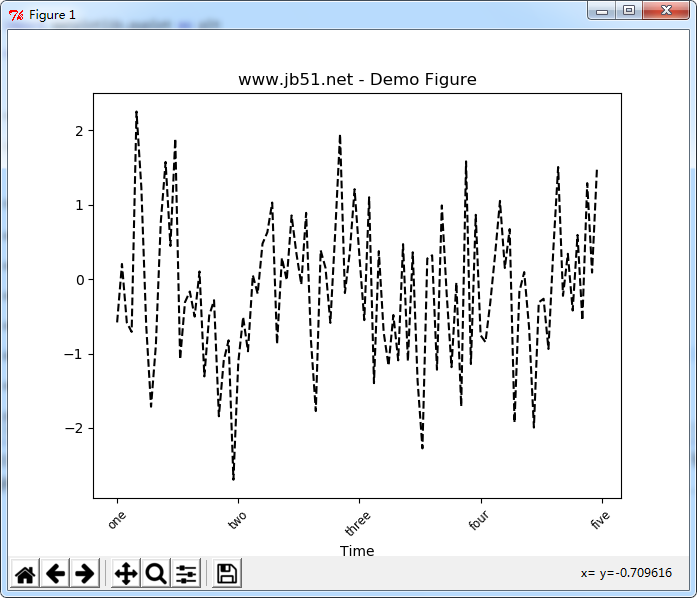The width and height of the screenshot is (697, 598).
Task: Click y tick label '0'
Action: pyautogui.click(x=80, y=280)
